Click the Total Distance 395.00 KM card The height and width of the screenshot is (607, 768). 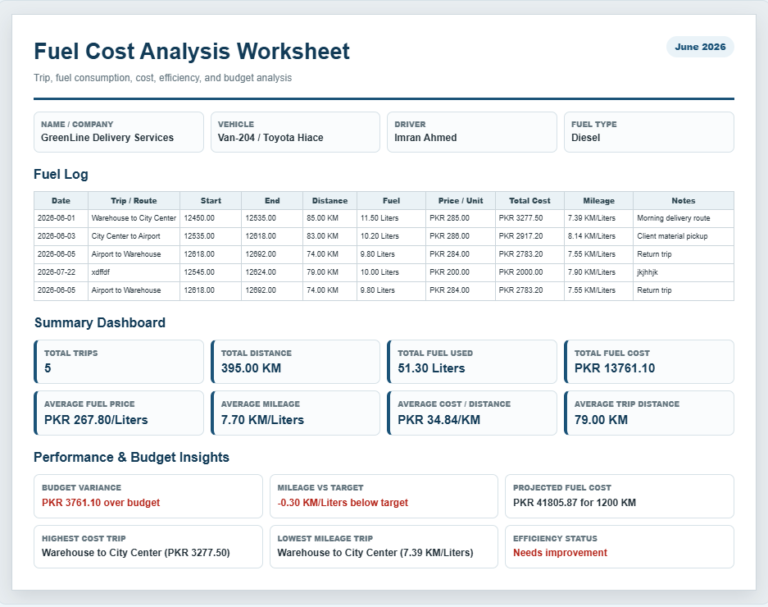tap(295, 362)
